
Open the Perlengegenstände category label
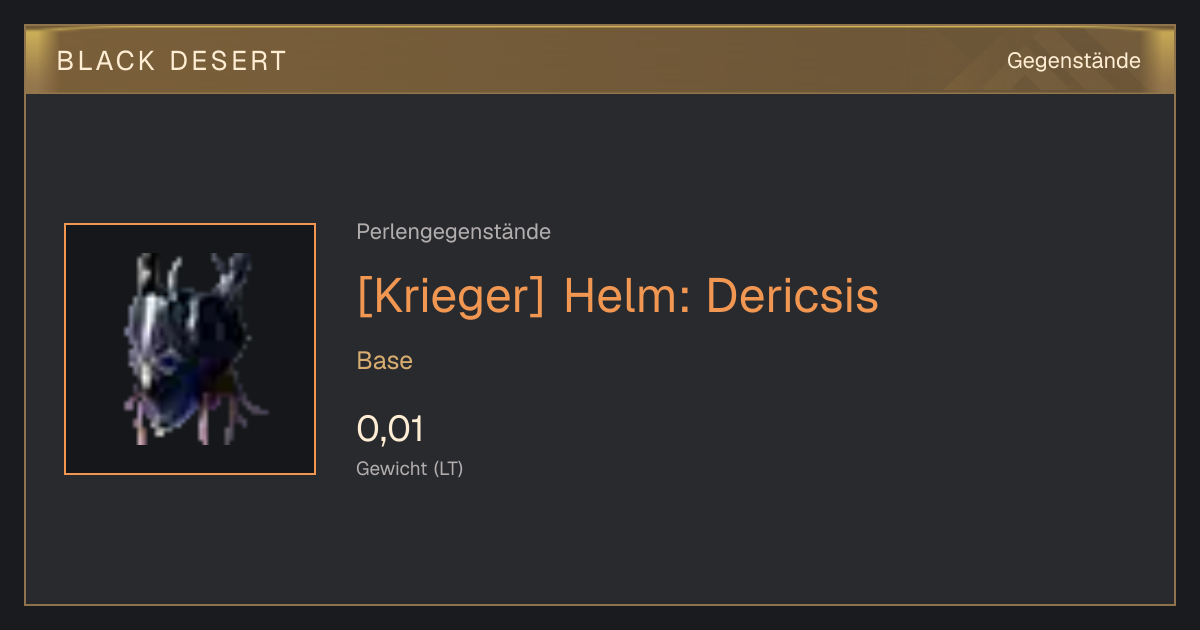pyautogui.click(x=453, y=232)
